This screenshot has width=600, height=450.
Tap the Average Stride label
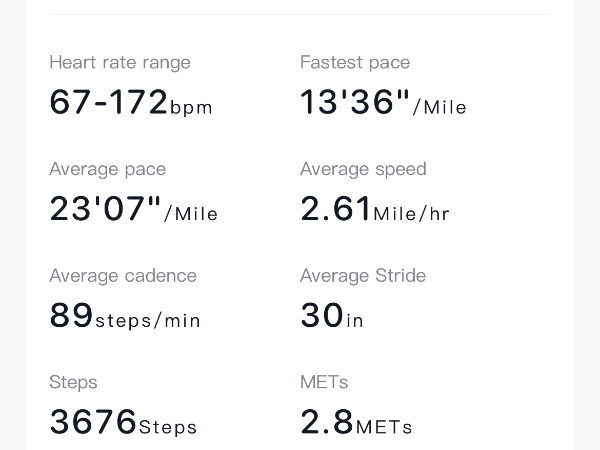(x=363, y=275)
